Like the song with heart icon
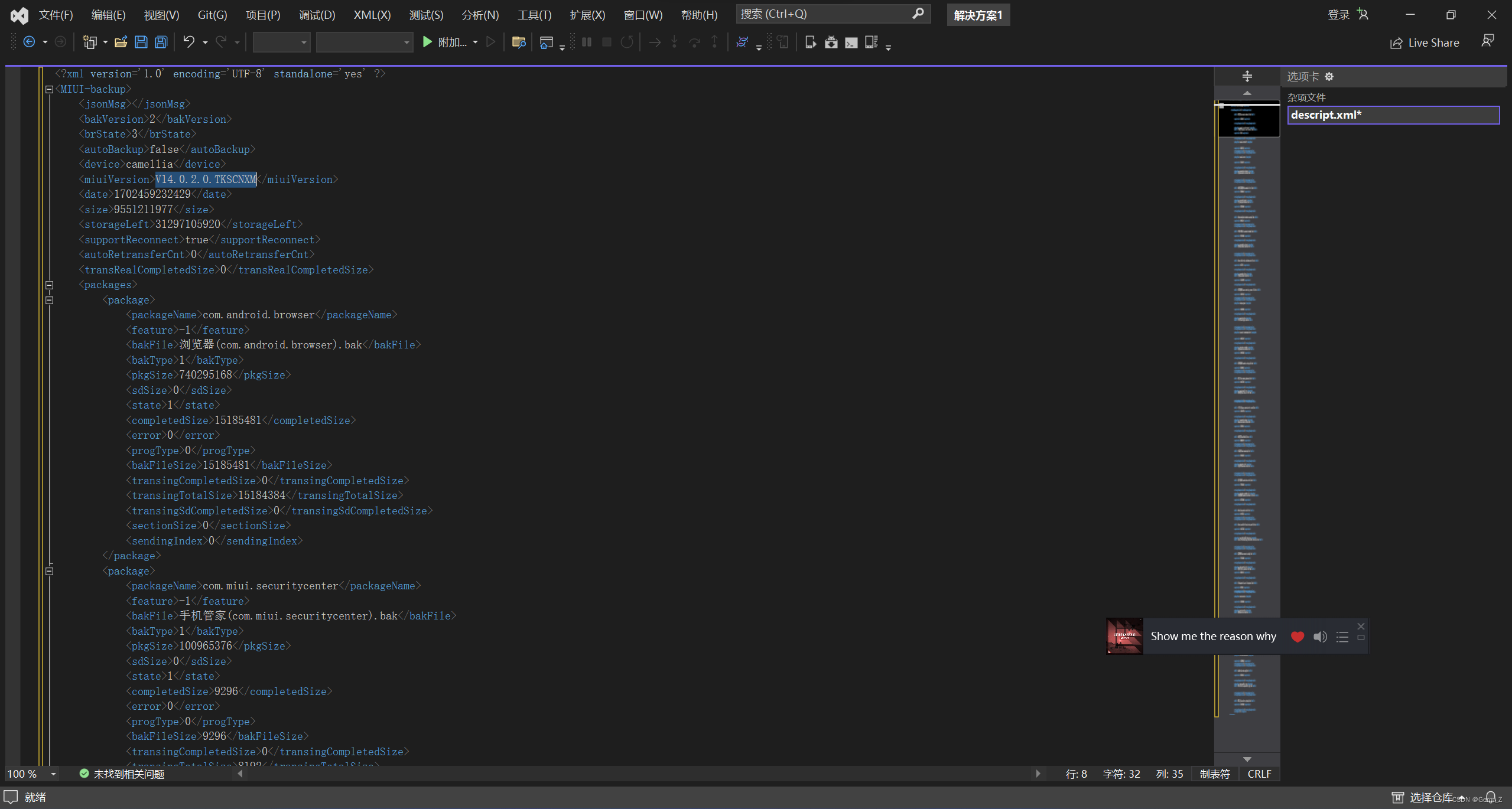The width and height of the screenshot is (1512, 809). (1298, 637)
